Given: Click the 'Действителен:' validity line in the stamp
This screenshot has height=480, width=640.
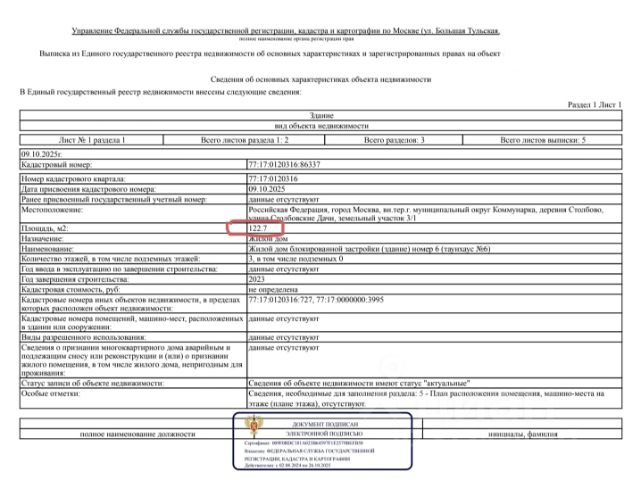Looking at the screenshot, I should (288, 465).
